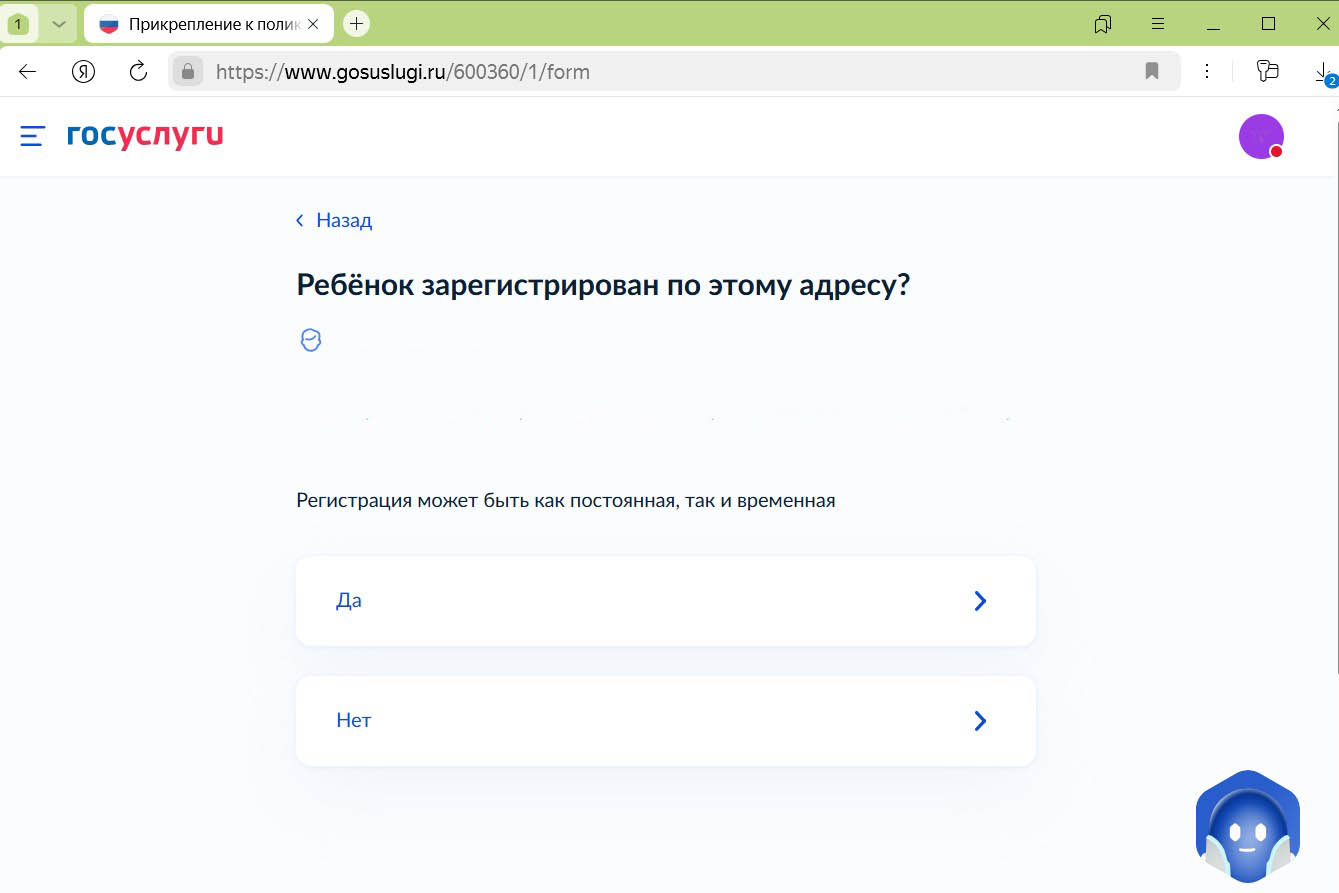Select the Да answer card
This screenshot has width=1339, height=893.
(665, 600)
